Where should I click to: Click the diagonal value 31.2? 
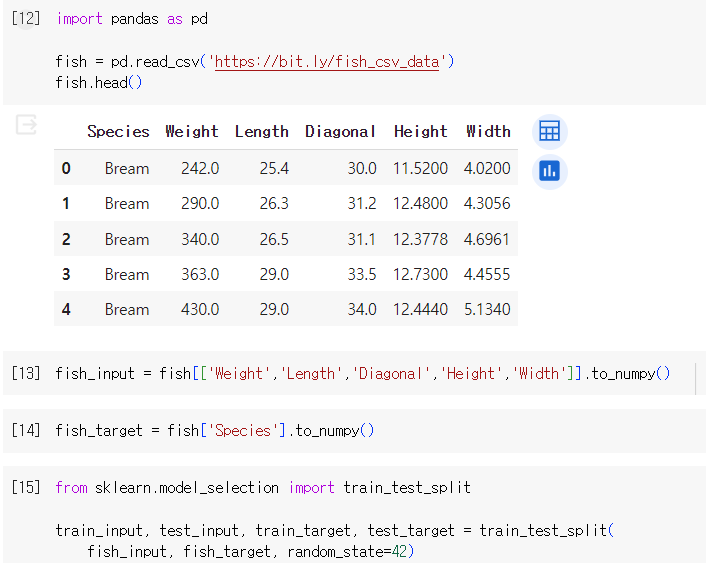pos(362,204)
